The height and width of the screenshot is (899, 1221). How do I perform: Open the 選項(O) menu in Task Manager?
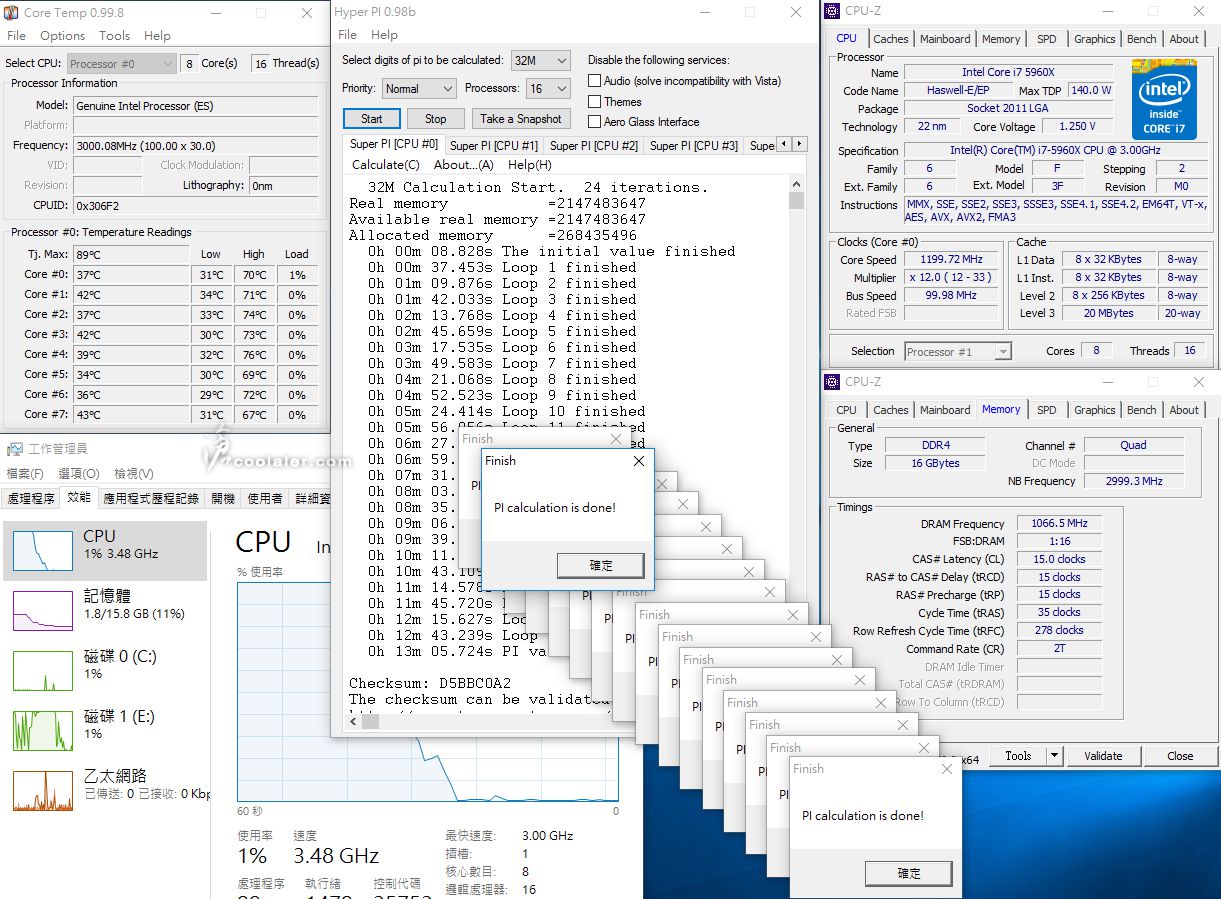[x=78, y=474]
